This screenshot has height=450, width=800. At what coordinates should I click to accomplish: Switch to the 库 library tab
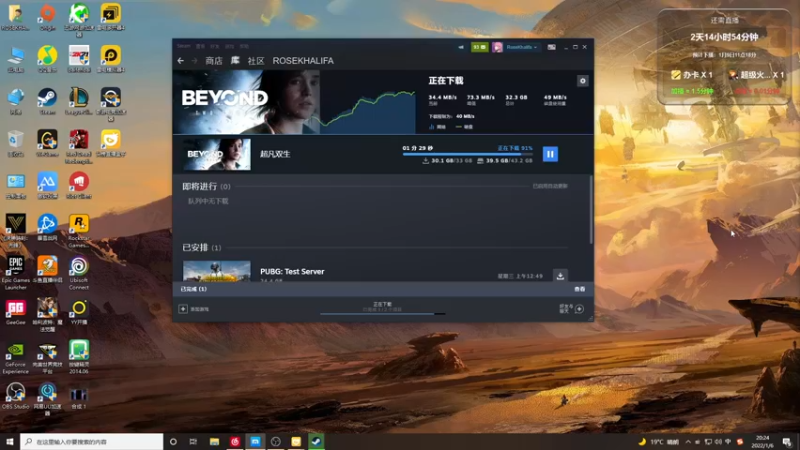click(235, 60)
